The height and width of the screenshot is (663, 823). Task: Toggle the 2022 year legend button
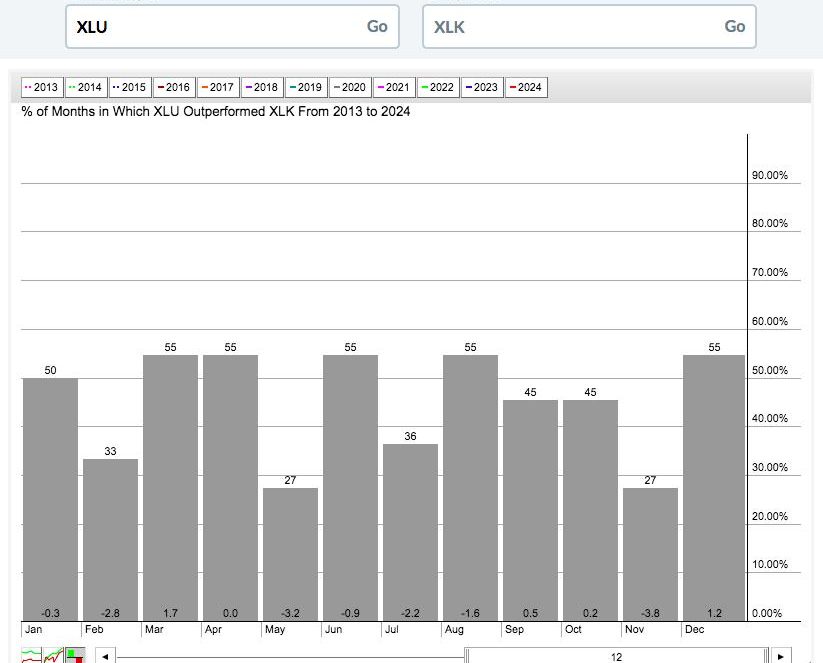point(438,87)
